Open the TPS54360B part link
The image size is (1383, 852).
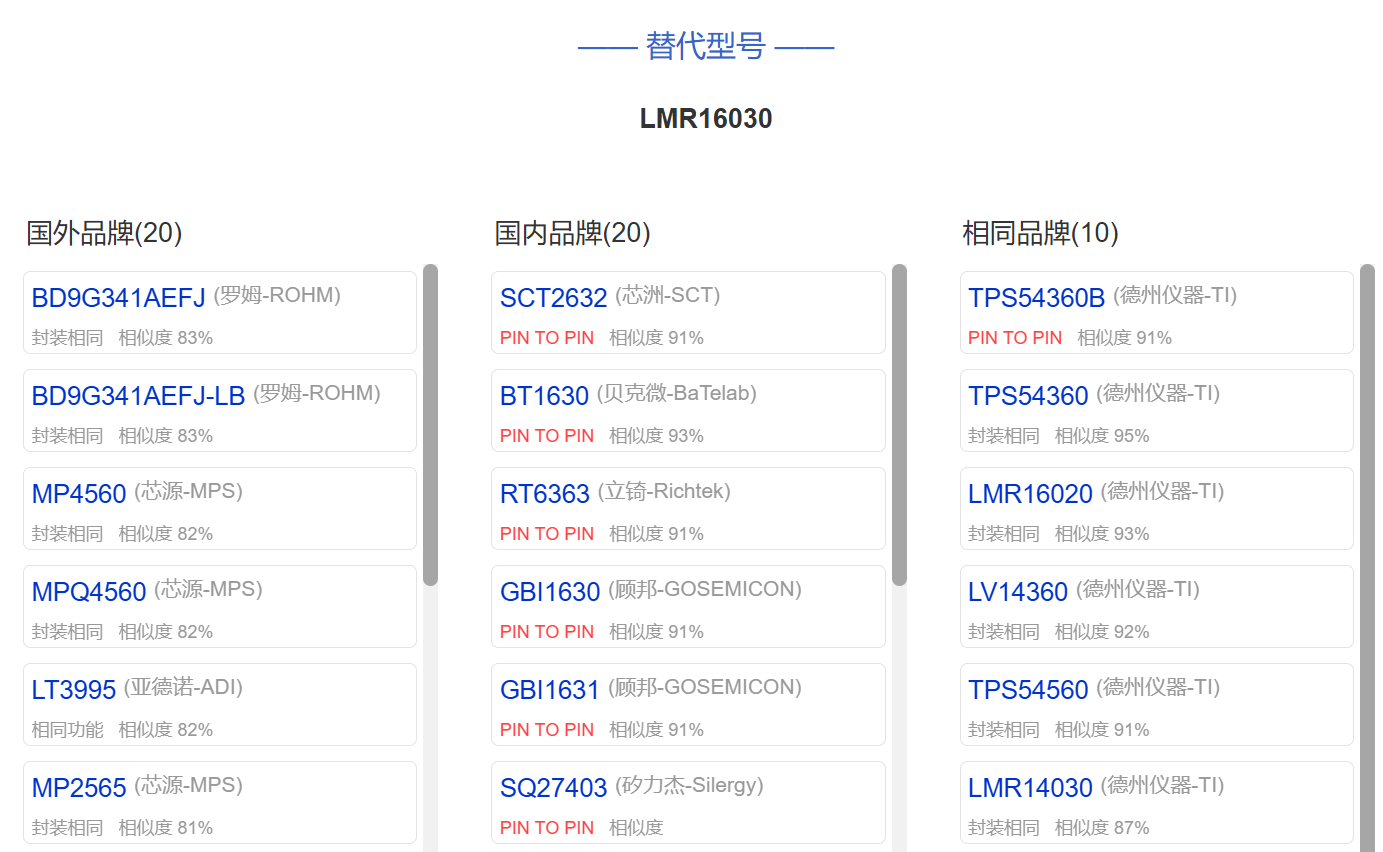(1036, 298)
